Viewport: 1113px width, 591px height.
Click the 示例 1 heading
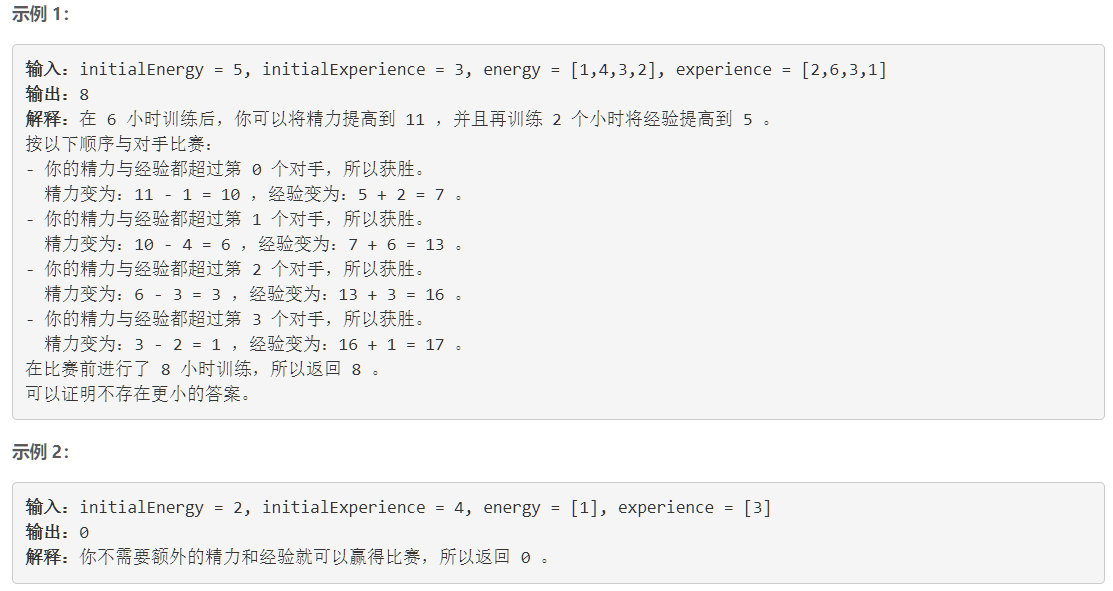click(41, 14)
